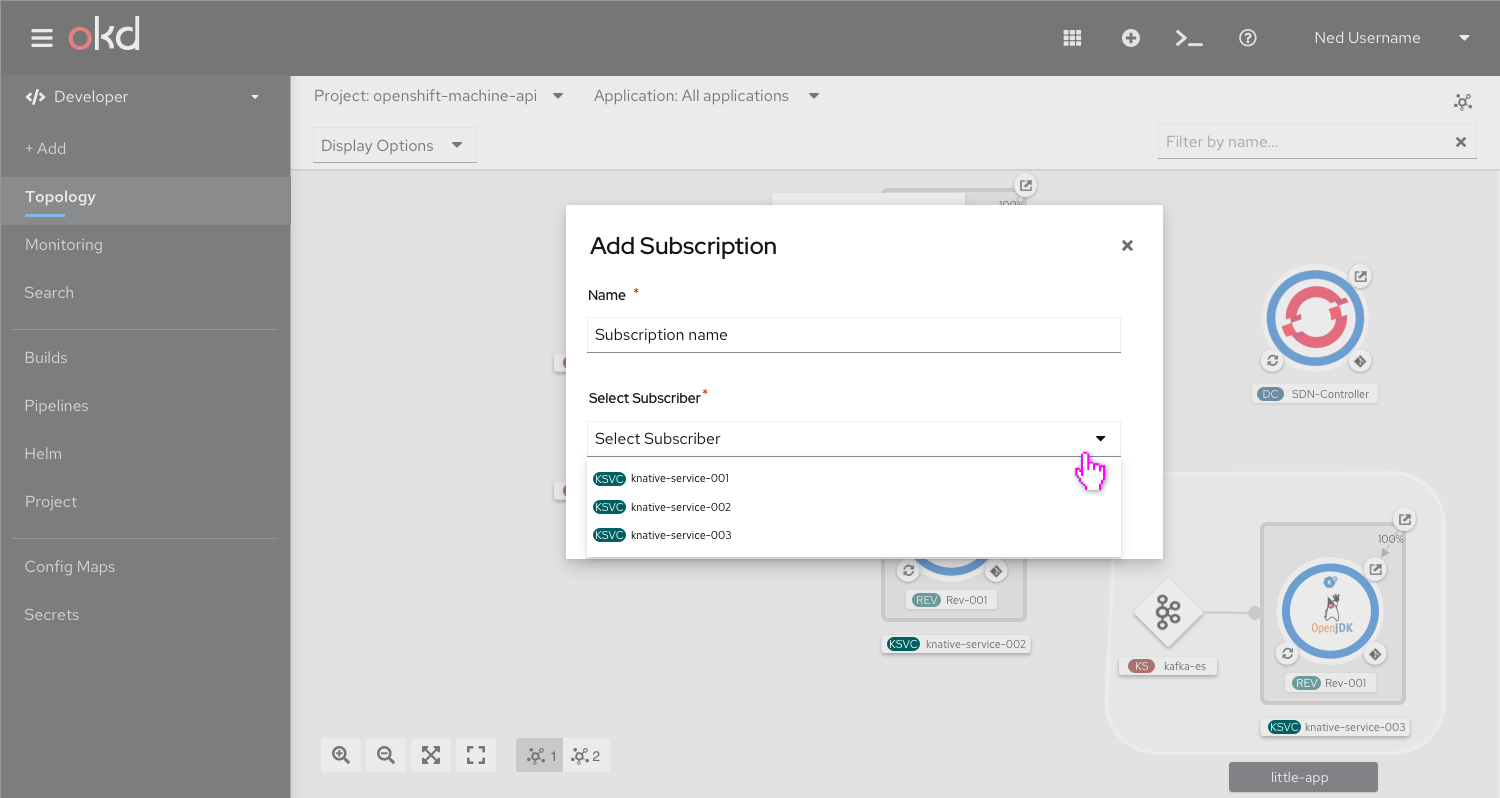The height and width of the screenshot is (798, 1500).
Task: Click OpenJDK revision build status icon
Action: click(1288, 654)
